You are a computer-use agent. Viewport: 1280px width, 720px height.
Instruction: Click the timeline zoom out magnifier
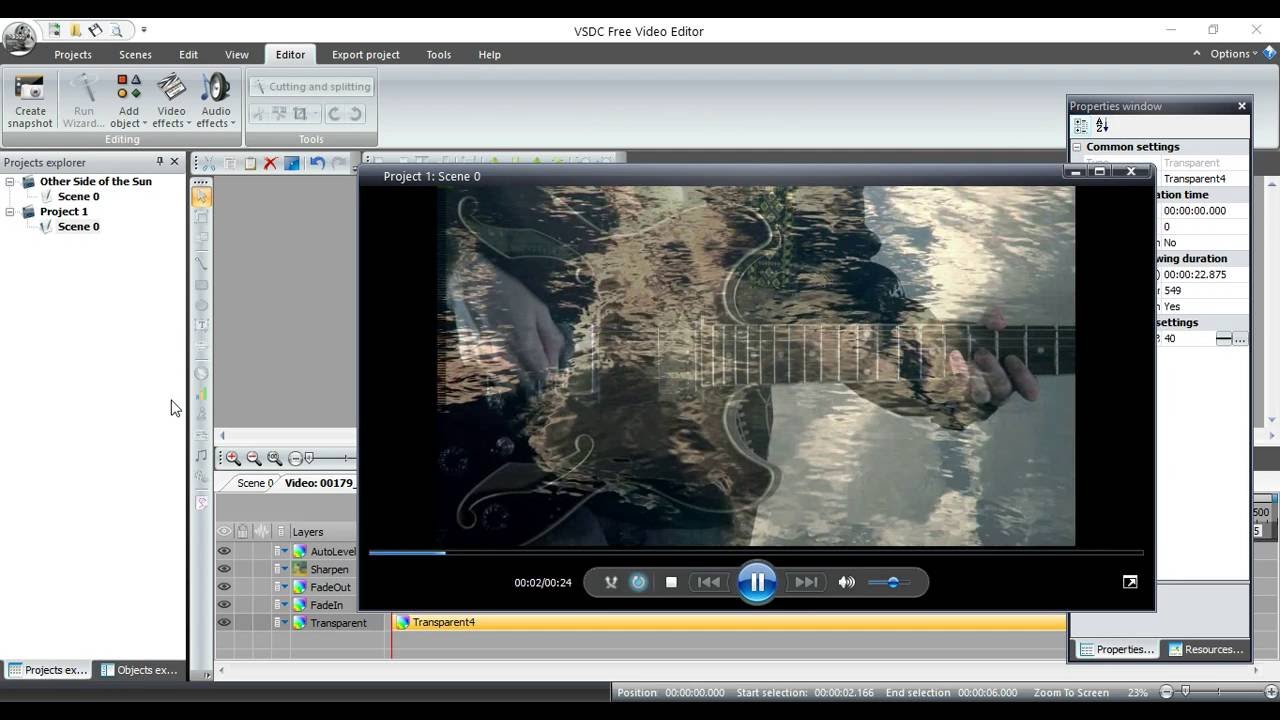(254, 458)
